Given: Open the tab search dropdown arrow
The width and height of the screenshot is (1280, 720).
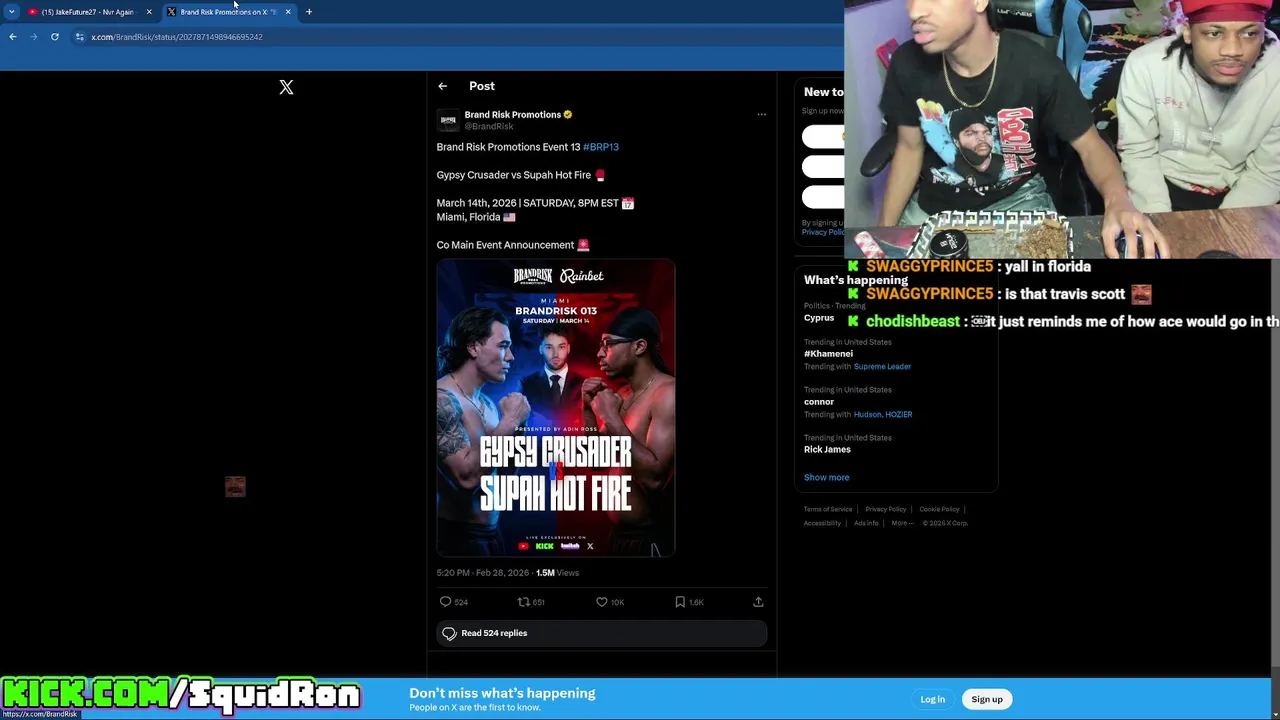Looking at the screenshot, I should [x=12, y=12].
